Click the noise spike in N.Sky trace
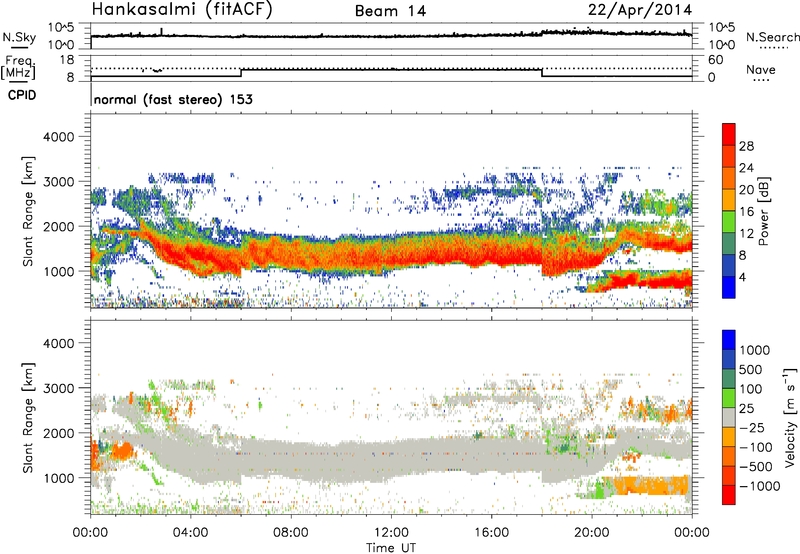 (x=161, y=32)
